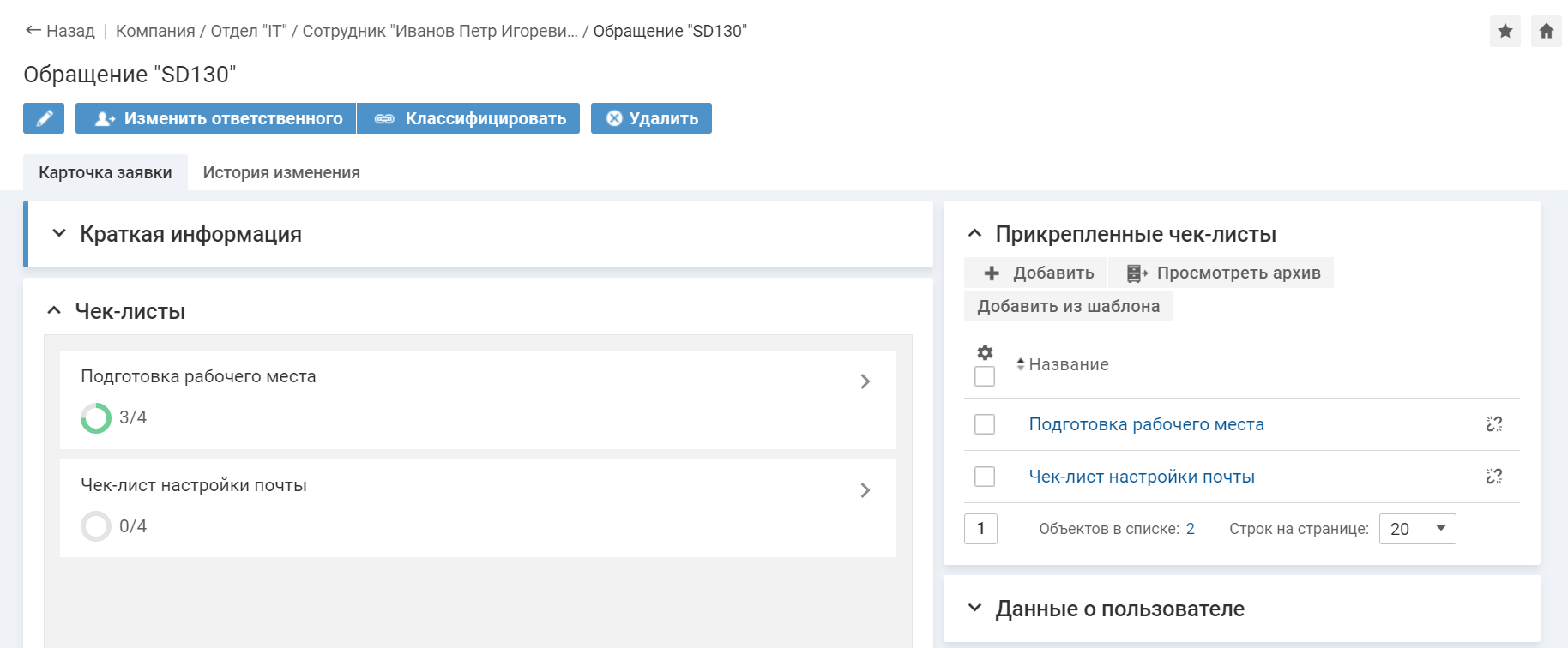Viewport: 1568px width, 648px height.
Task: Expand 'Краткая информация' section
Action: (x=59, y=234)
